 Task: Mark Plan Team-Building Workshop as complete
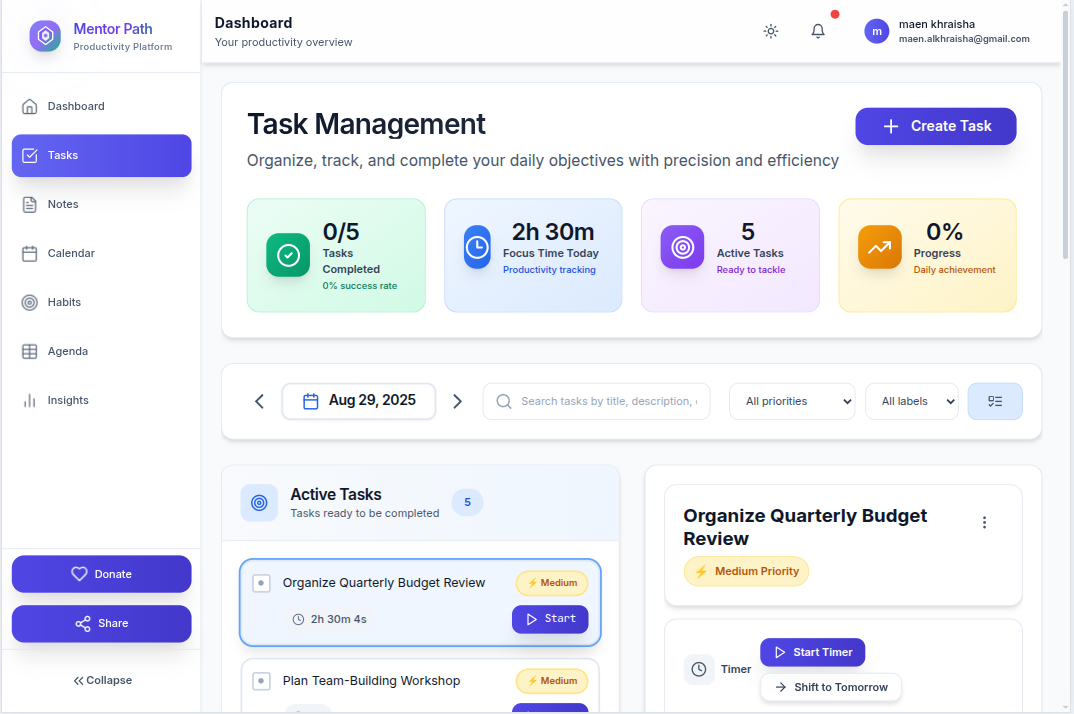(x=261, y=681)
